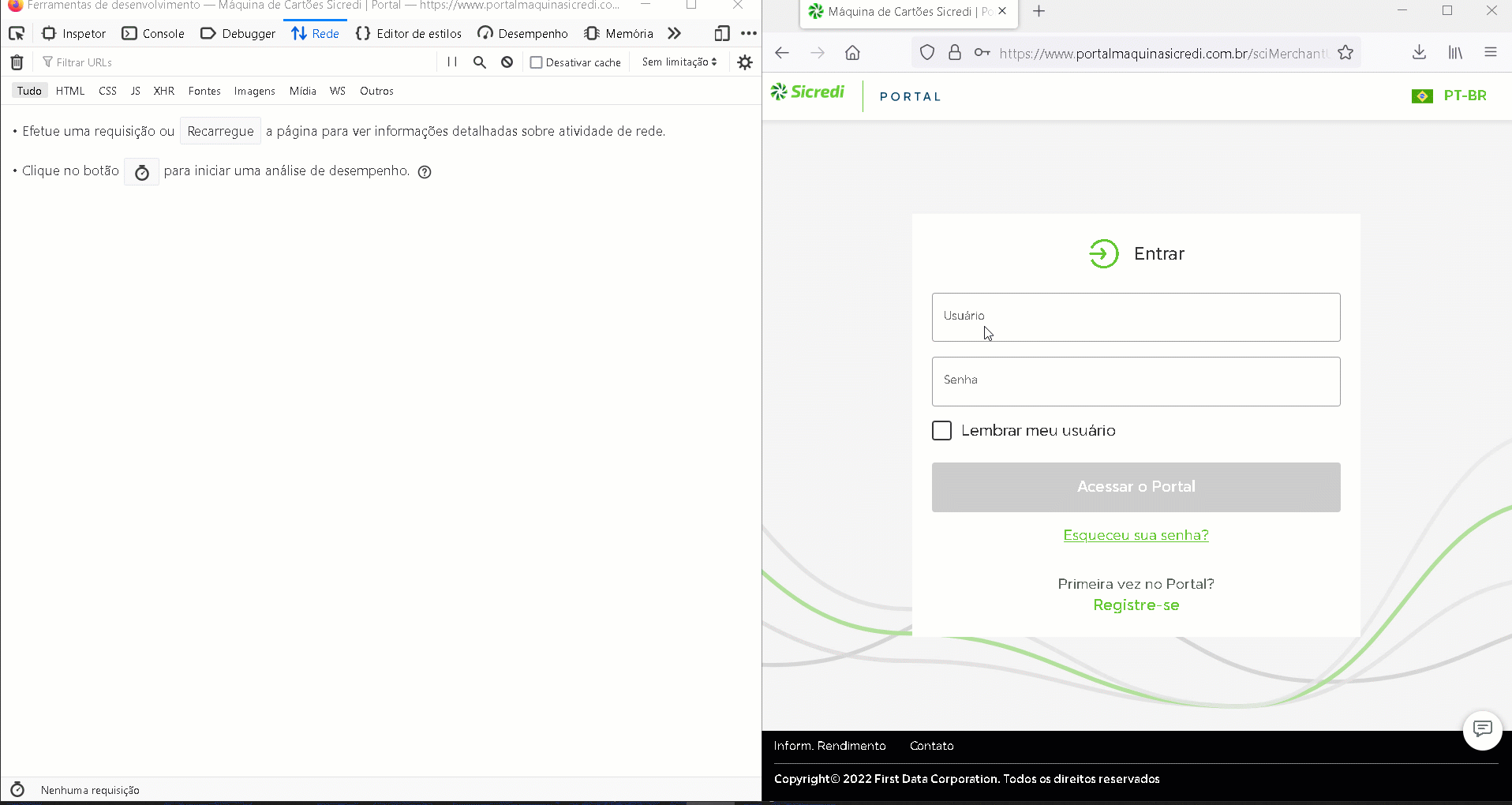
Task: Open network settings gear icon
Action: [x=745, y=62]
